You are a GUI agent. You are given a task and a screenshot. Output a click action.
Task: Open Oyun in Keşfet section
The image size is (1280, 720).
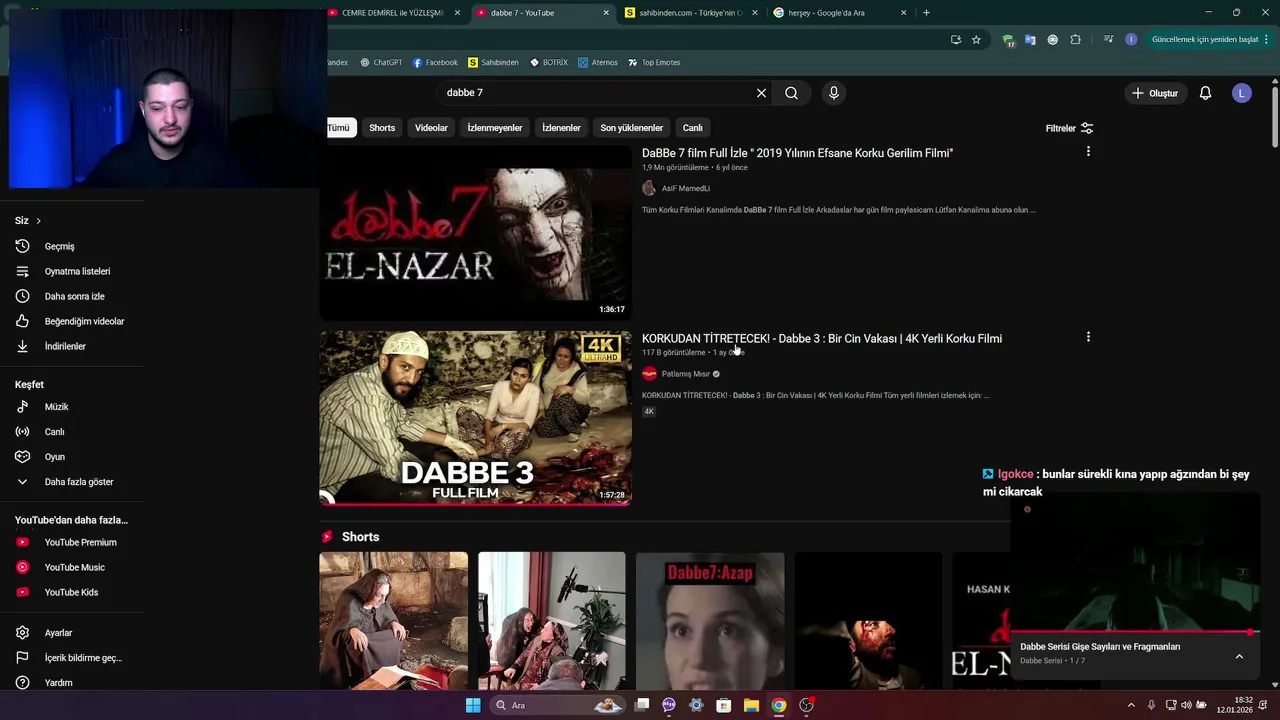(54, 457)
